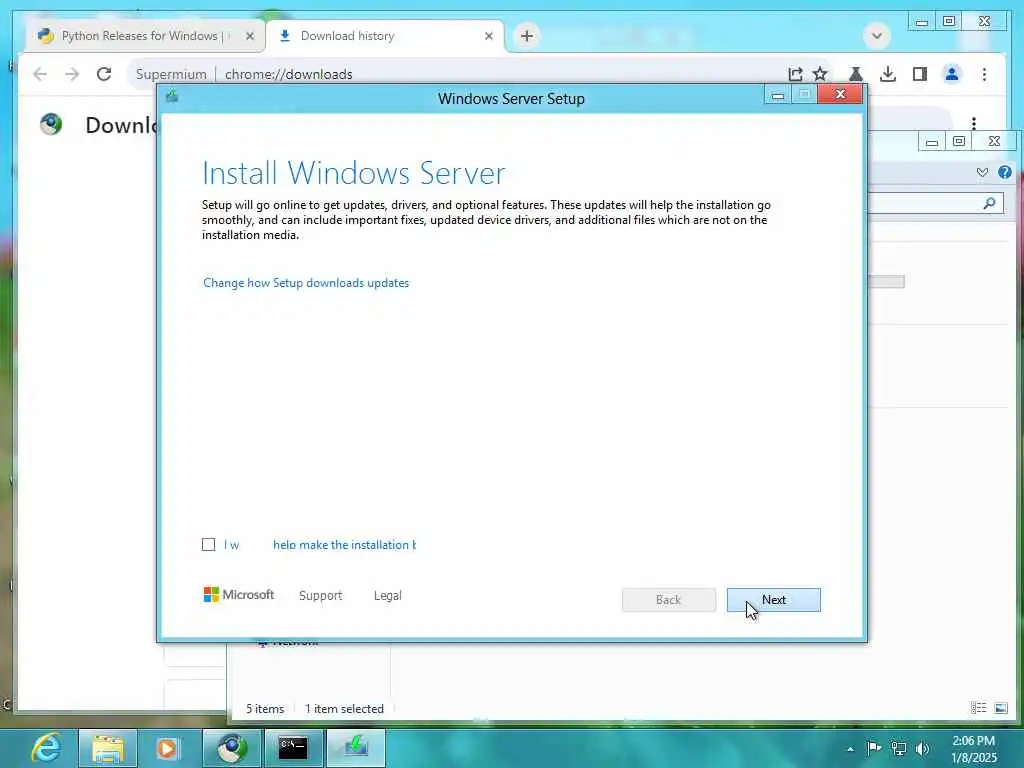Switch Explorer to large icons view
The image size is (1024, 768).
[x=1000, y=708]
